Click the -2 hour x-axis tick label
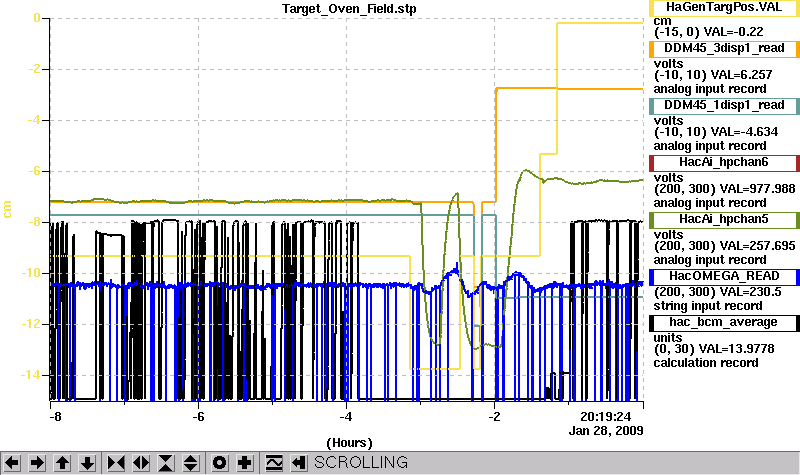800x475 pixels. click(494, 416)
